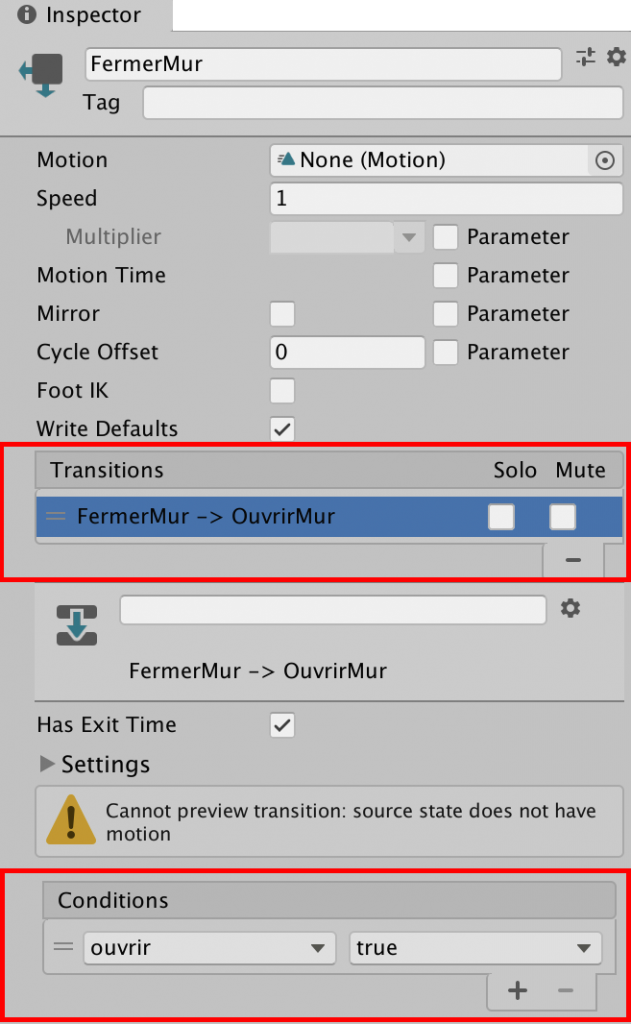Toggle the Write Defaults checkbox

(283, 429)
